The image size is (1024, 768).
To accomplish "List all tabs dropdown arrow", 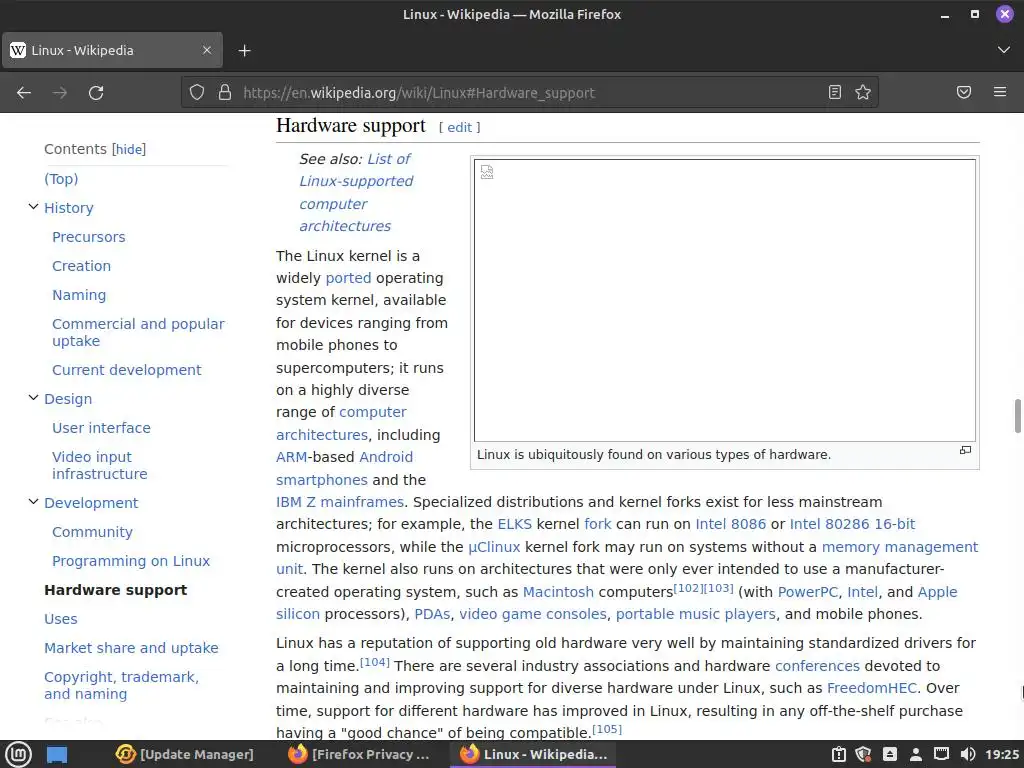I will (x=1004, y=50).
